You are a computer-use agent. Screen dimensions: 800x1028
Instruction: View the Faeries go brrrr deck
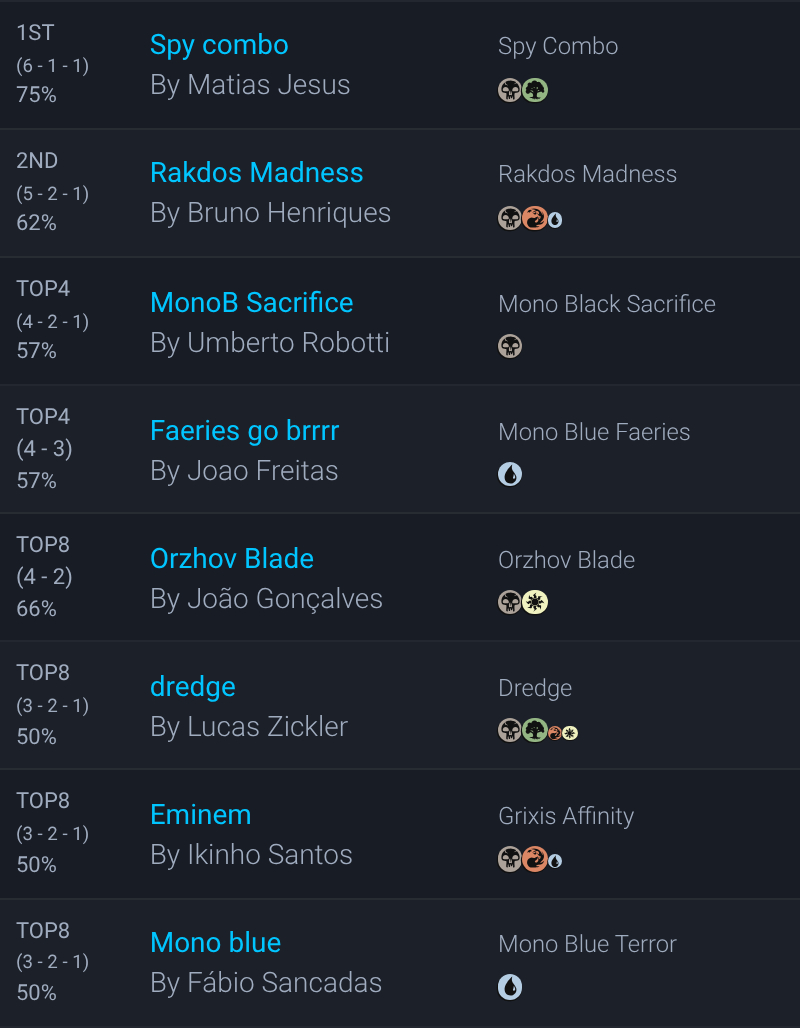click(244, 431)
